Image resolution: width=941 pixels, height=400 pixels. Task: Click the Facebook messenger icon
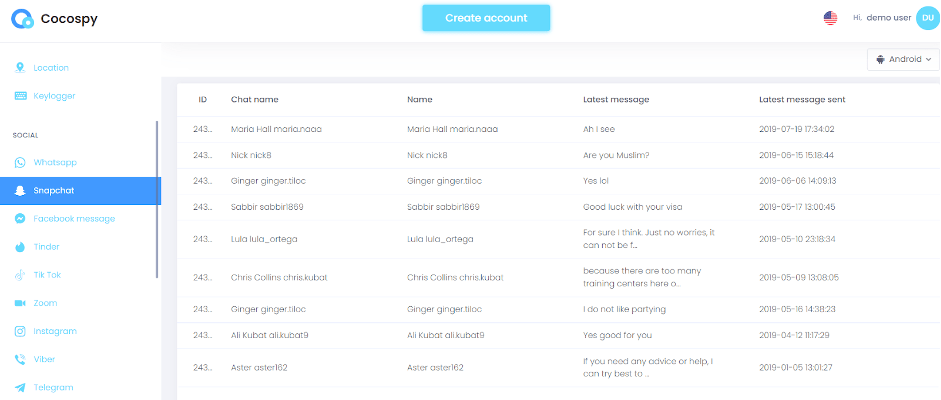point(20,219)
